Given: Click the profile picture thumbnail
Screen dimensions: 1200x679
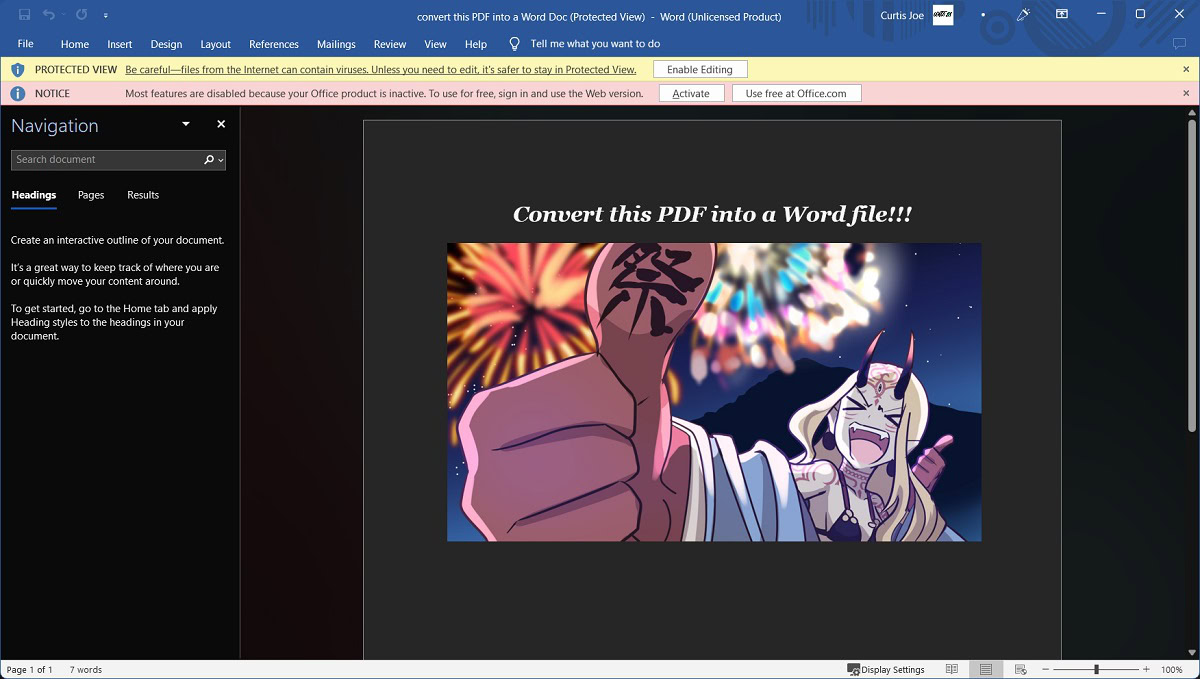Looking at the screenshot, I should [x=943, y=15].
